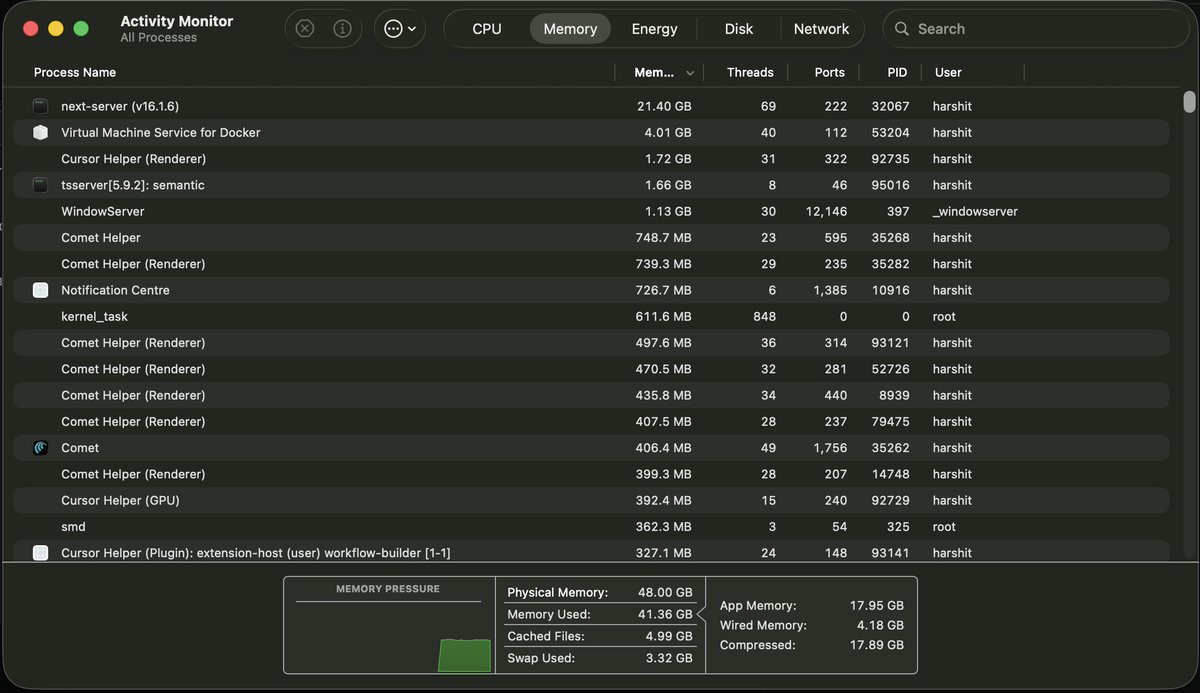Select the smd process row
Image resolution: width=1200 pixels, height=693 pixels.
(x=590, y=527)
